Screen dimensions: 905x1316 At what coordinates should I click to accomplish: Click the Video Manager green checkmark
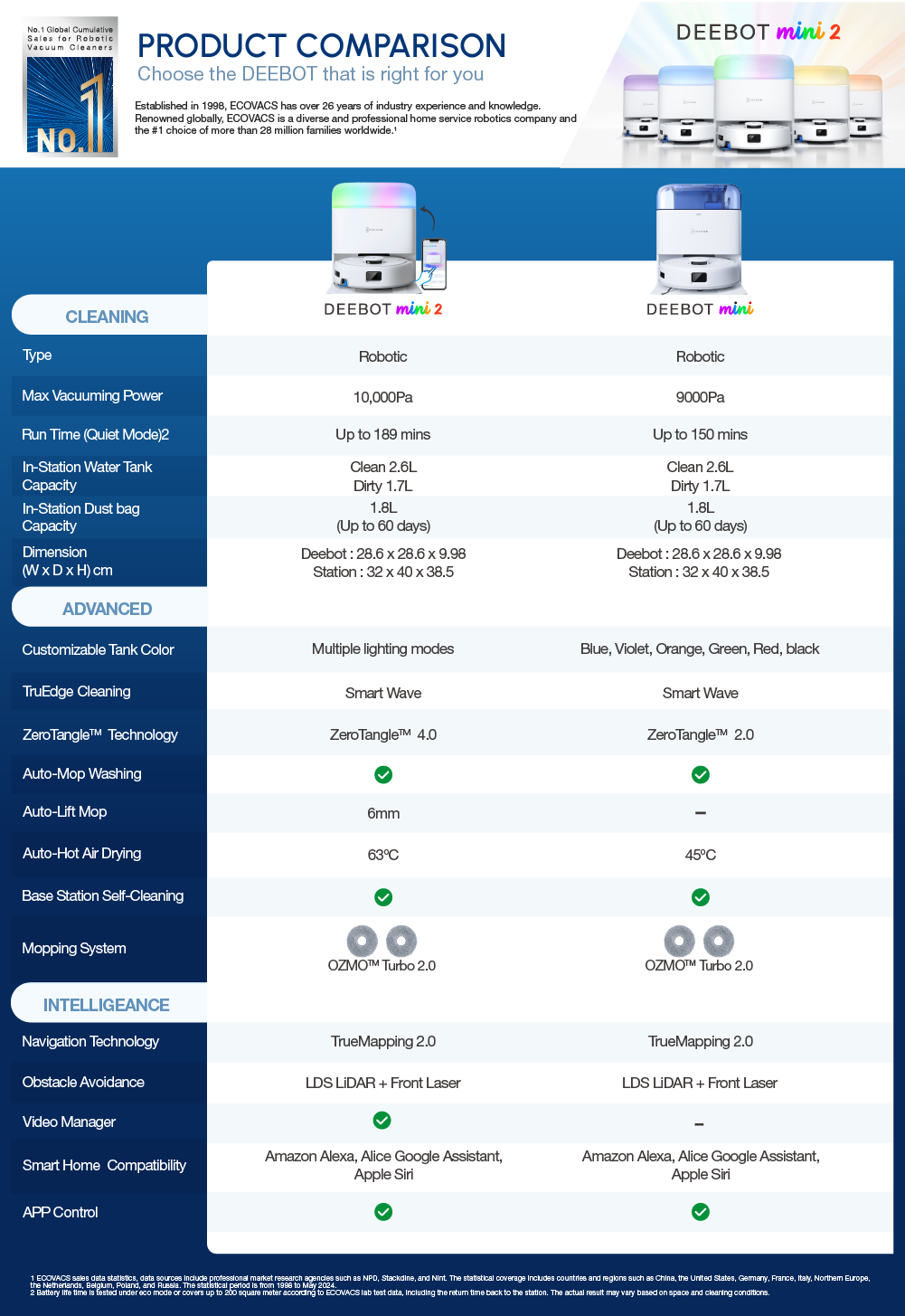pos(382,1121)
